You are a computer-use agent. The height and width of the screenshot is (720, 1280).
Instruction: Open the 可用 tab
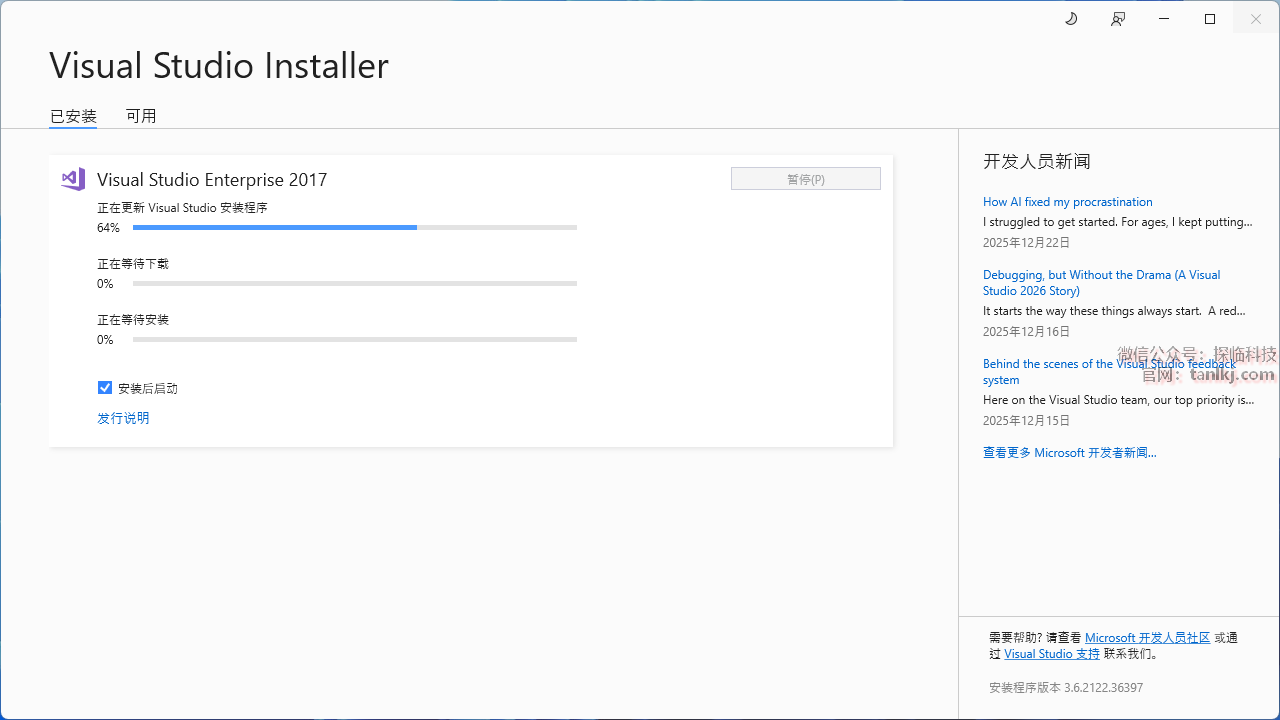pyautogui.click(x=141, y=116)
